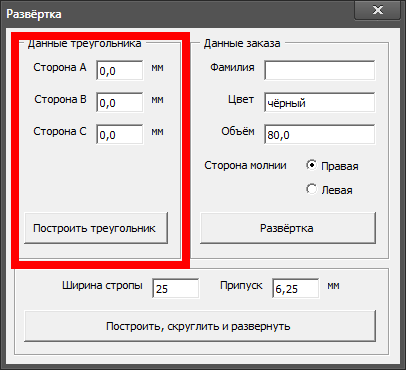Click the Ширина стропы field

(x=176, y=288)
